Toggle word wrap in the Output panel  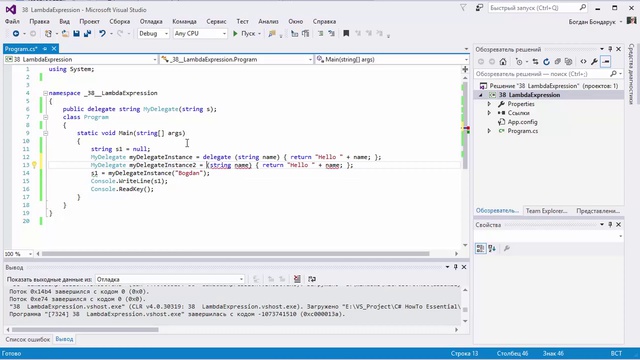point(312,279)
